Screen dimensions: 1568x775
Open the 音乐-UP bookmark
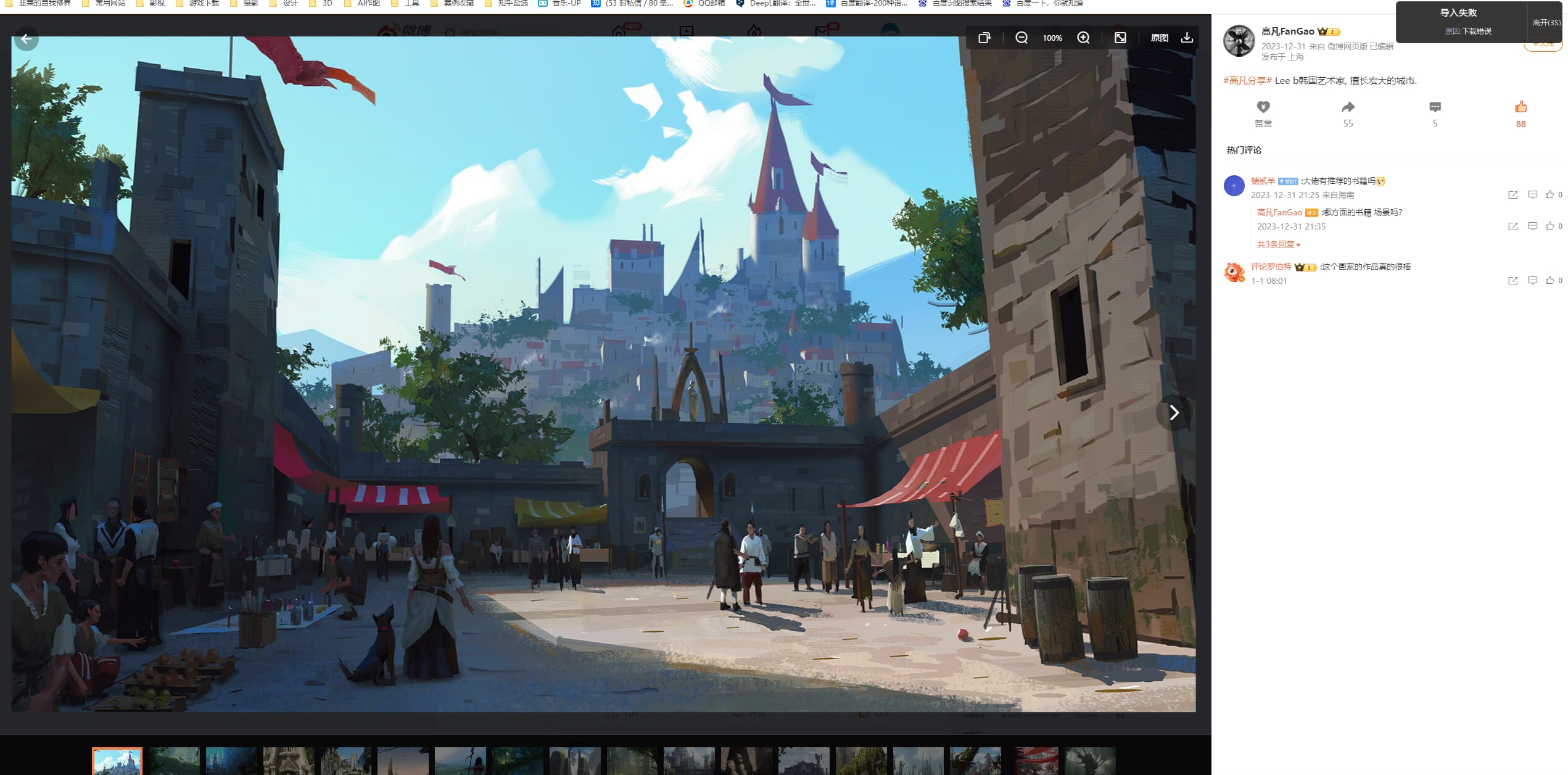(x=560, y=3)
